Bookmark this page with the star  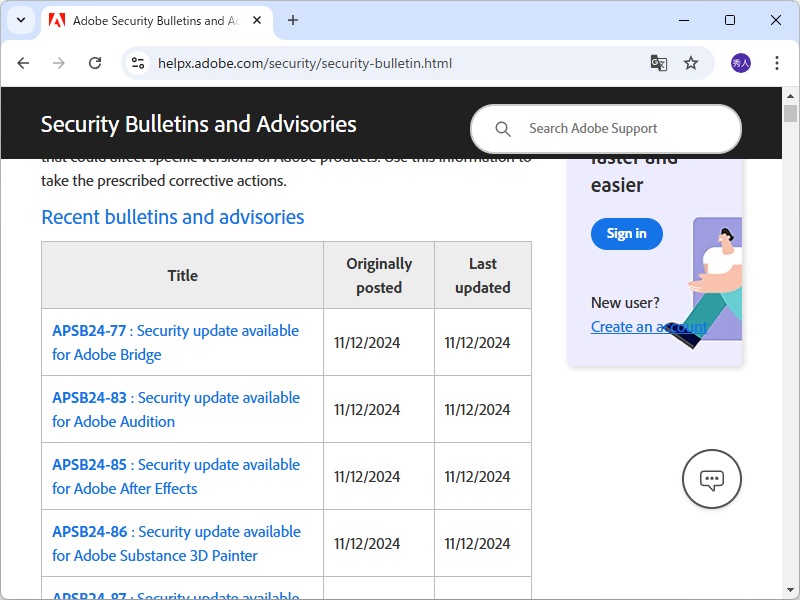(x=691, y=63)
